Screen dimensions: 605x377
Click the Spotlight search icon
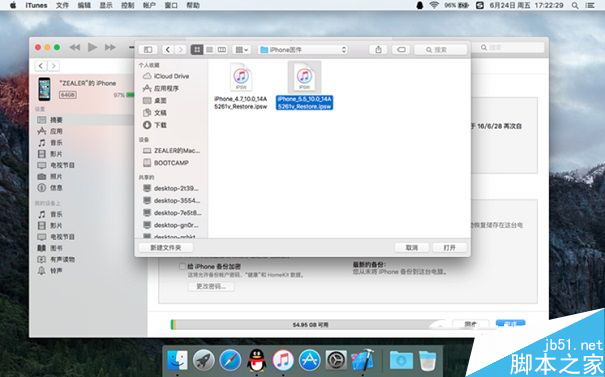click(x=575, y=5)
